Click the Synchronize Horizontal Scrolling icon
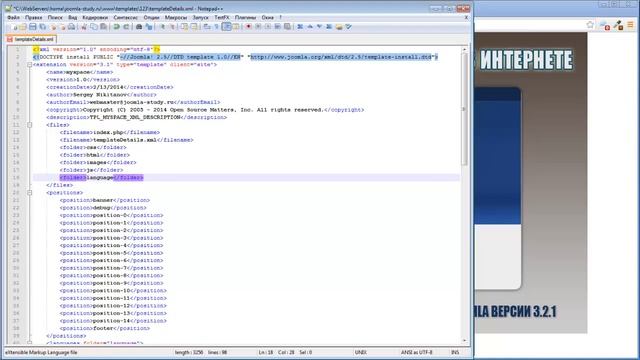 click(194, 27)
